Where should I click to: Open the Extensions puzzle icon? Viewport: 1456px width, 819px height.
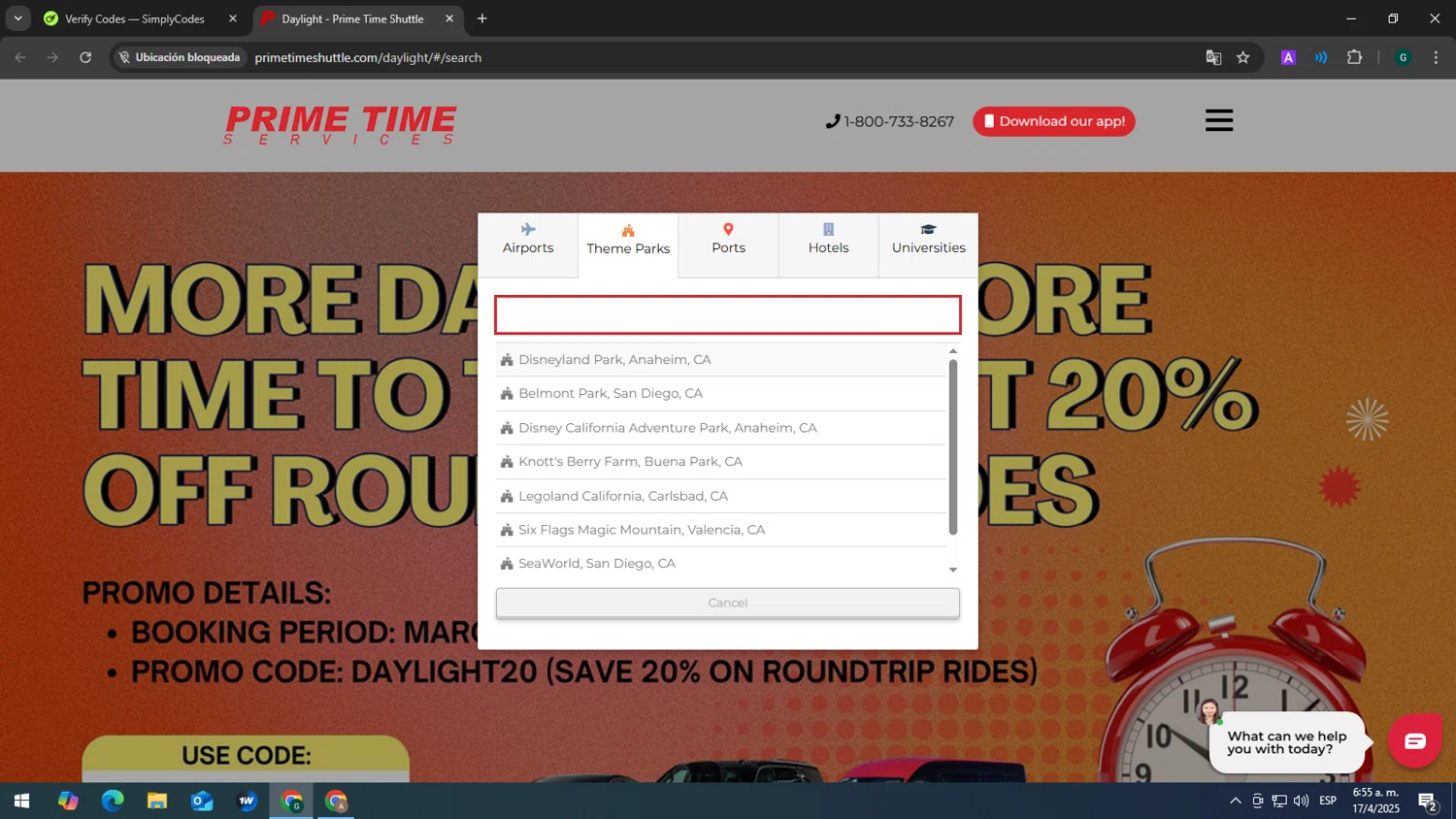(x=1355, y=57)
